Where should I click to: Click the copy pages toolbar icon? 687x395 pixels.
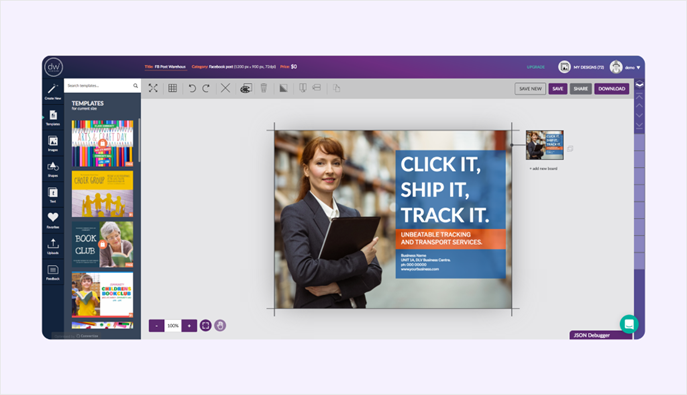click(x=336, y=88)
